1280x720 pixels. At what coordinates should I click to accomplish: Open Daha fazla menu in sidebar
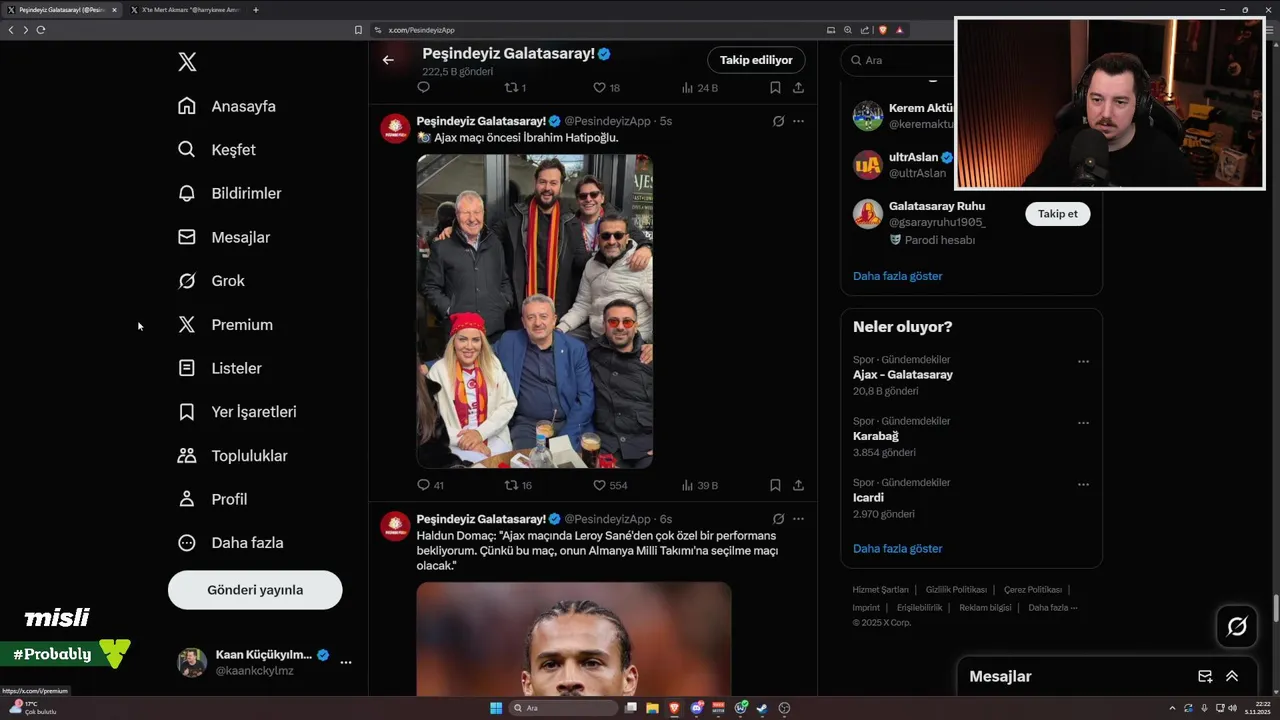point(230,543)
